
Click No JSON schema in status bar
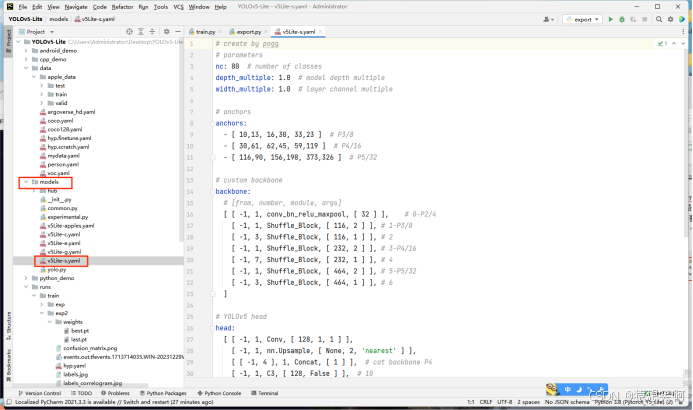(x=567, y=402)
